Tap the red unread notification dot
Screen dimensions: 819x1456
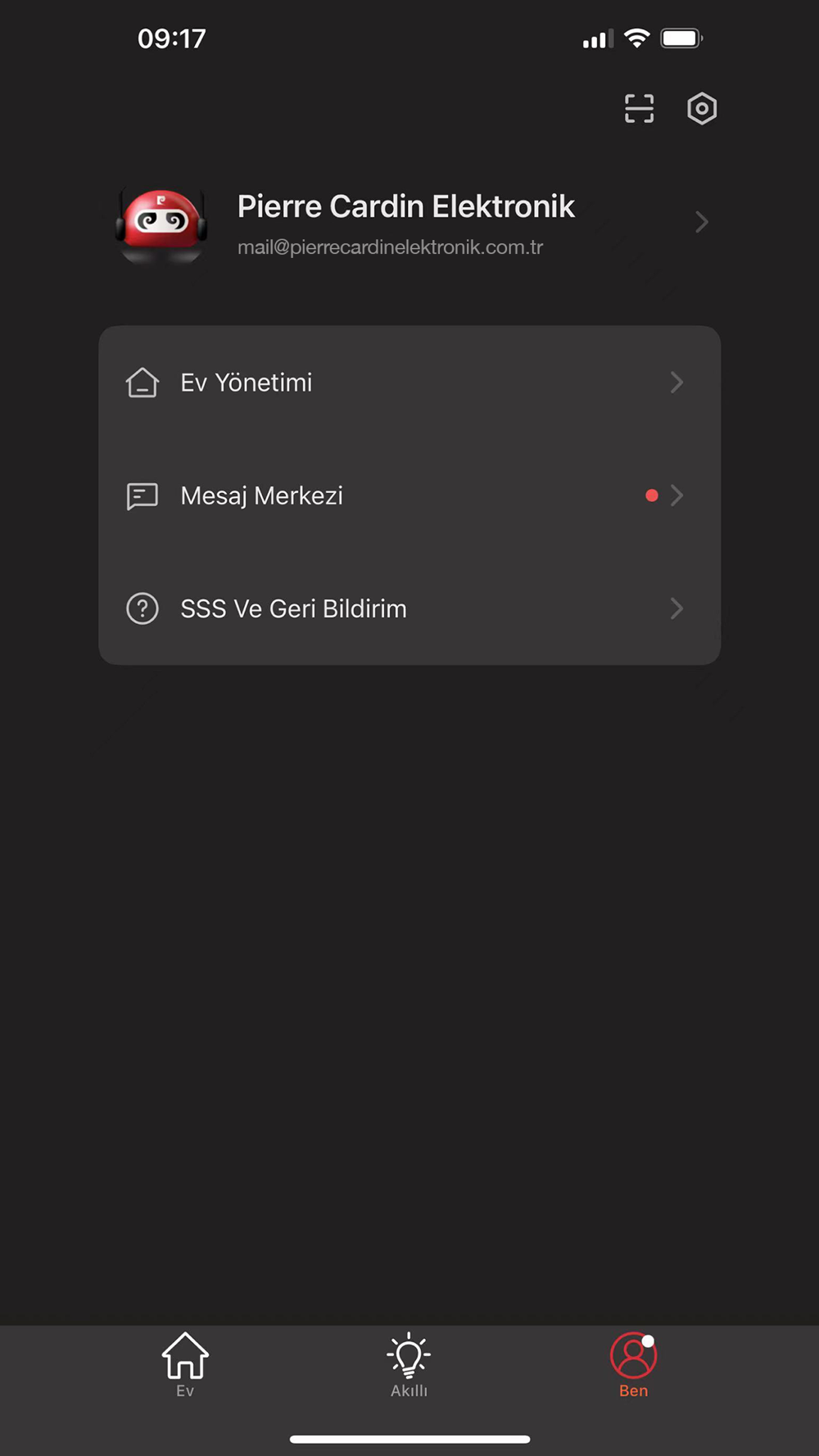pyautogui.click(x=652, y=495)
